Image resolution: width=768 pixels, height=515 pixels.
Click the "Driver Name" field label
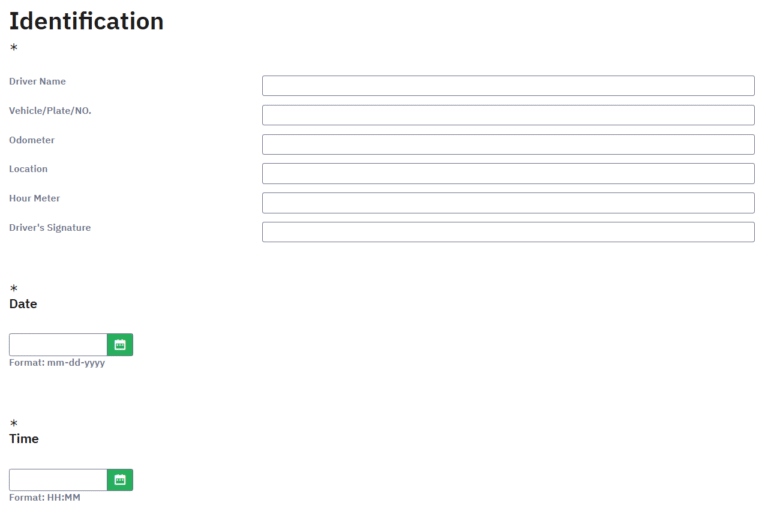pos(38,81)
